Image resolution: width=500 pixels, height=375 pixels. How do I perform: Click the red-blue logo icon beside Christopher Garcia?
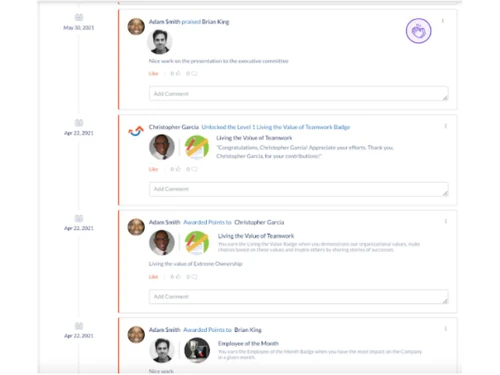pyautogui.click(x=136, y=131)
